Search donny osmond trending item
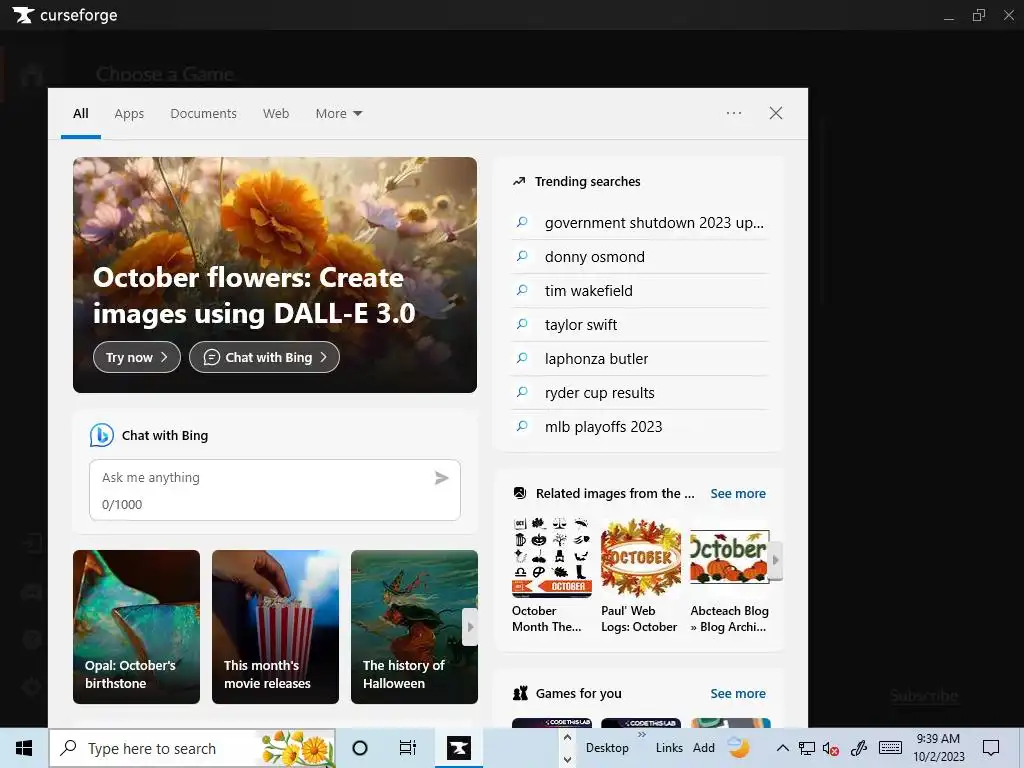 [x=640, y=257]
